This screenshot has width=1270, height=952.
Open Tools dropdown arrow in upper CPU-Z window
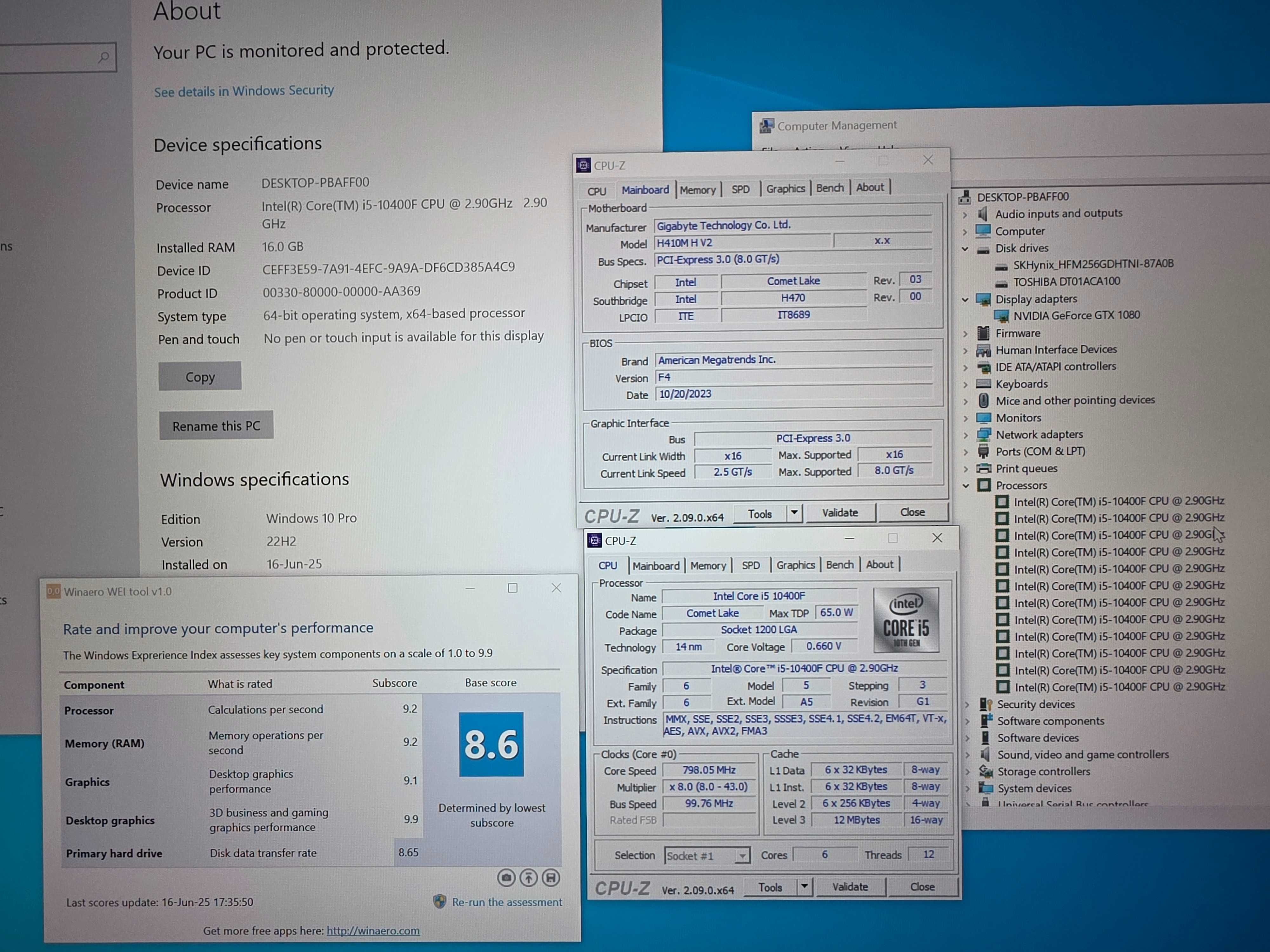[794, 513]
